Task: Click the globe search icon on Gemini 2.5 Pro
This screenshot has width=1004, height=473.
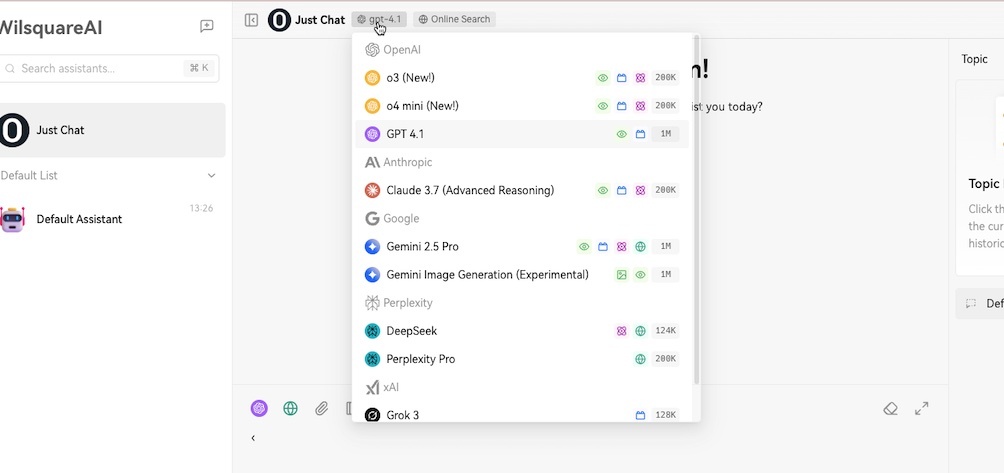Action: pyautogui.click(x=640, y=247)
